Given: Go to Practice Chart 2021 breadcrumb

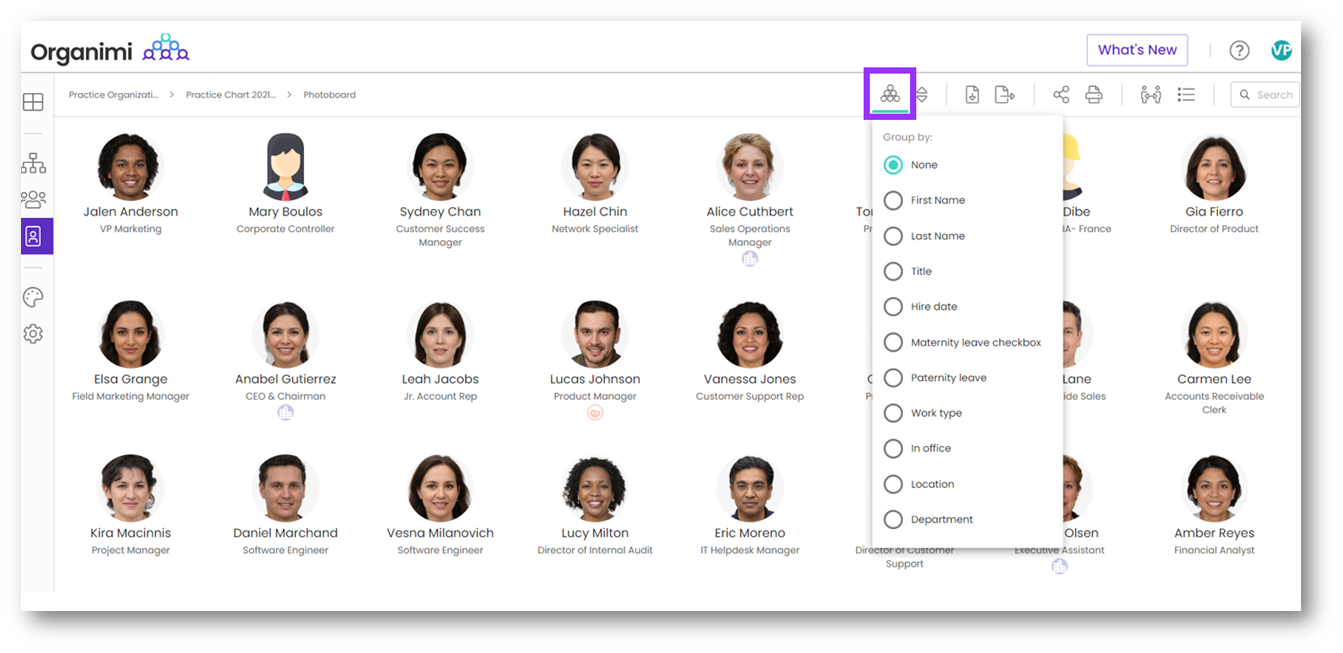Looking at the screenshot, I should pos(230,95).
